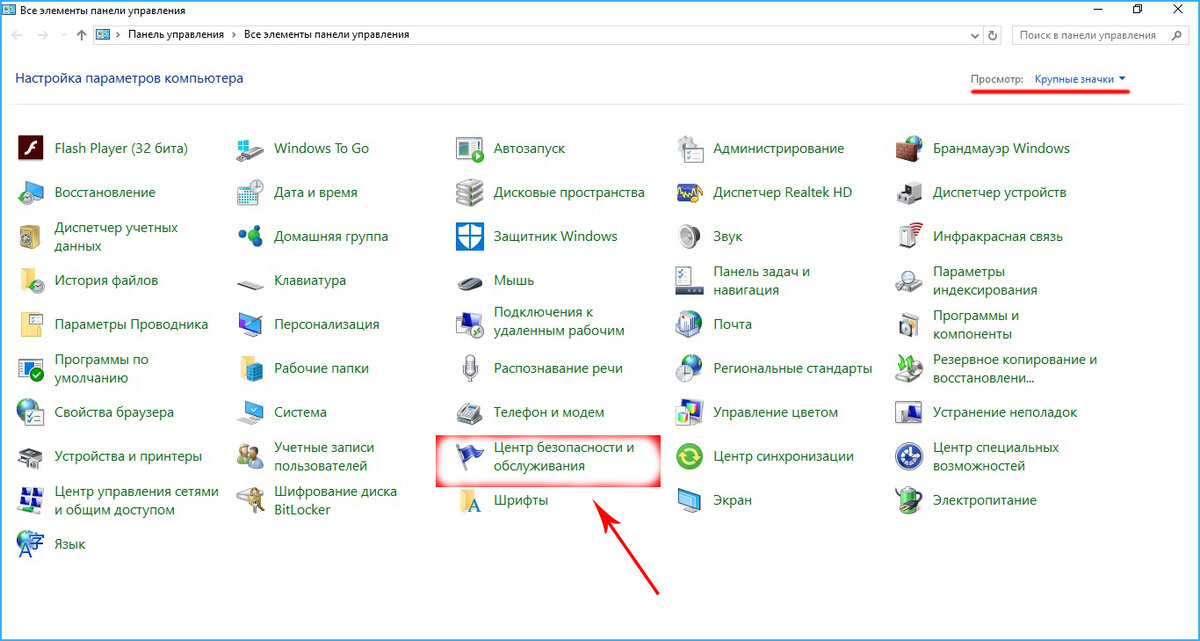Viewport: 1200px width, 641px height.
Task: Expand the Крупные значки view dropdown
Action: tap(1081, 78)
